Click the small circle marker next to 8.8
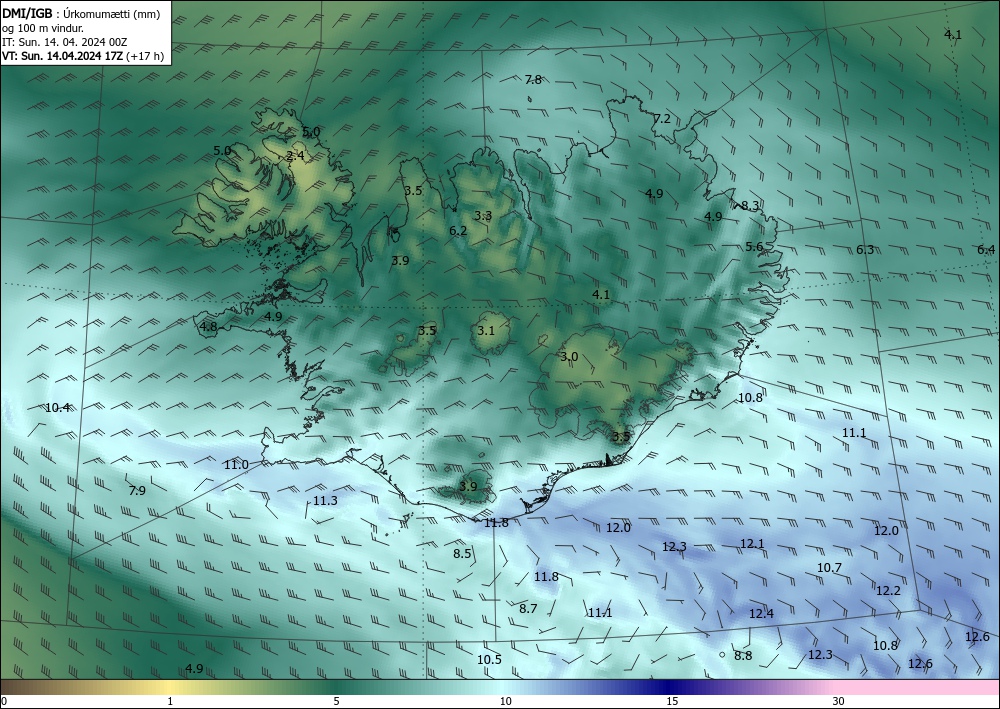Image resolution: width=1000 pixels, height=709 pixels. [722, 655]
